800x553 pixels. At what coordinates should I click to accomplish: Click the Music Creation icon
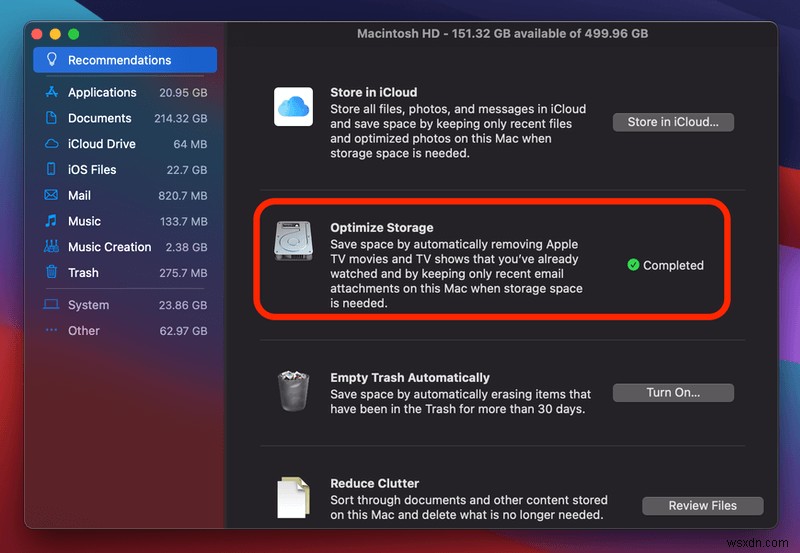(51, 246)
